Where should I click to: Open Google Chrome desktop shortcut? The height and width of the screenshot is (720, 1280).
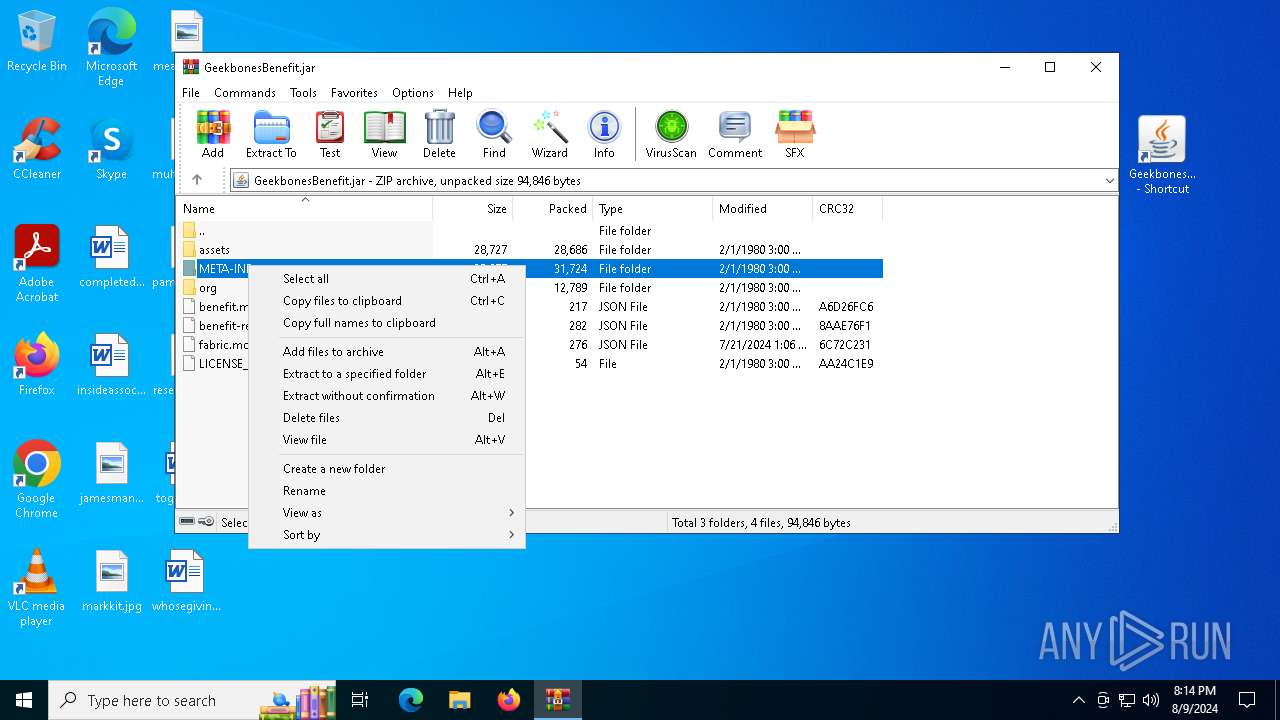click(37, 480)
